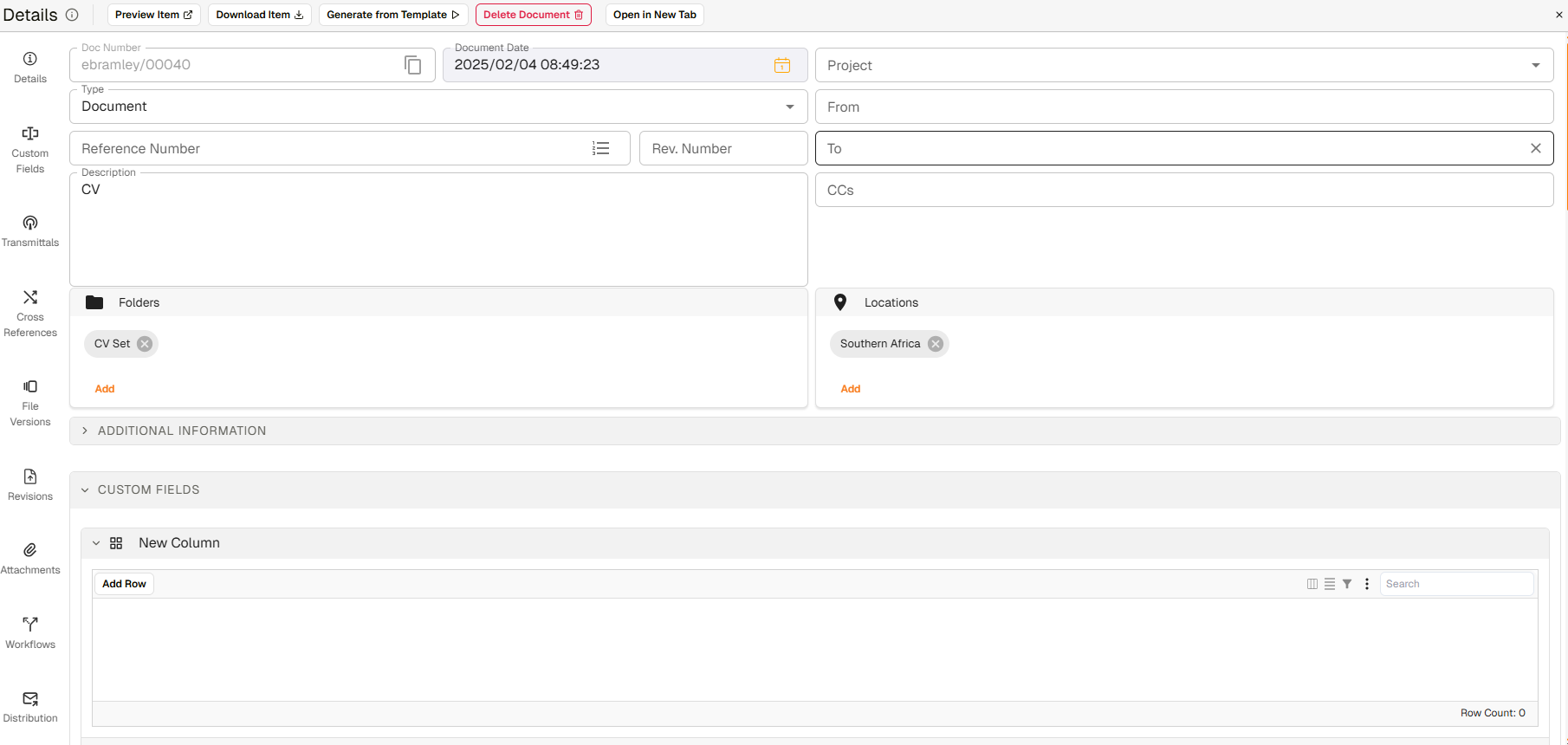Screen dimensions: 1568x745
Task: Open Cross References in the sidebar
Action: (30, 314)
